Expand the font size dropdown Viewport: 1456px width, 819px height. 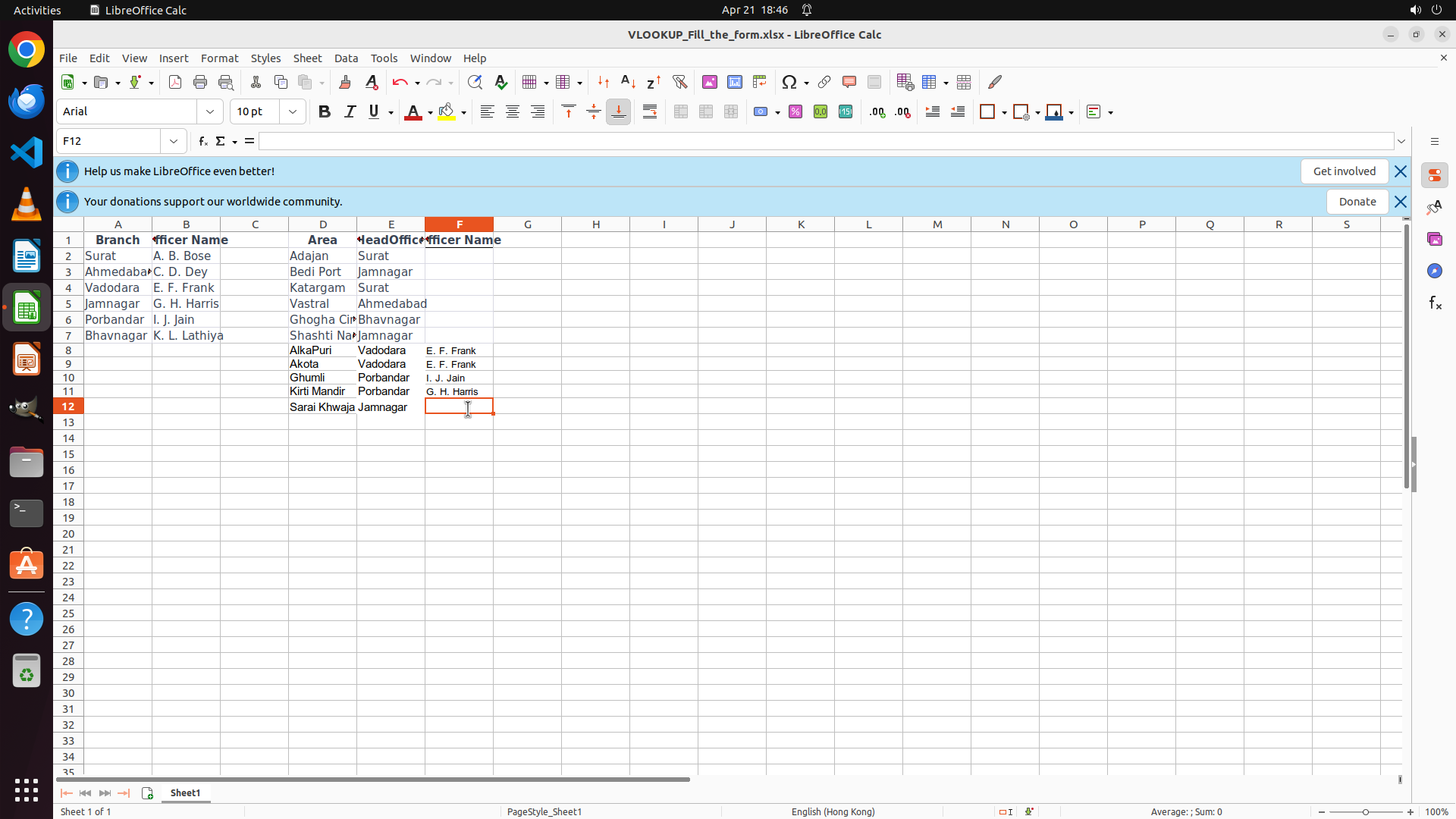(x=293, y=111)
